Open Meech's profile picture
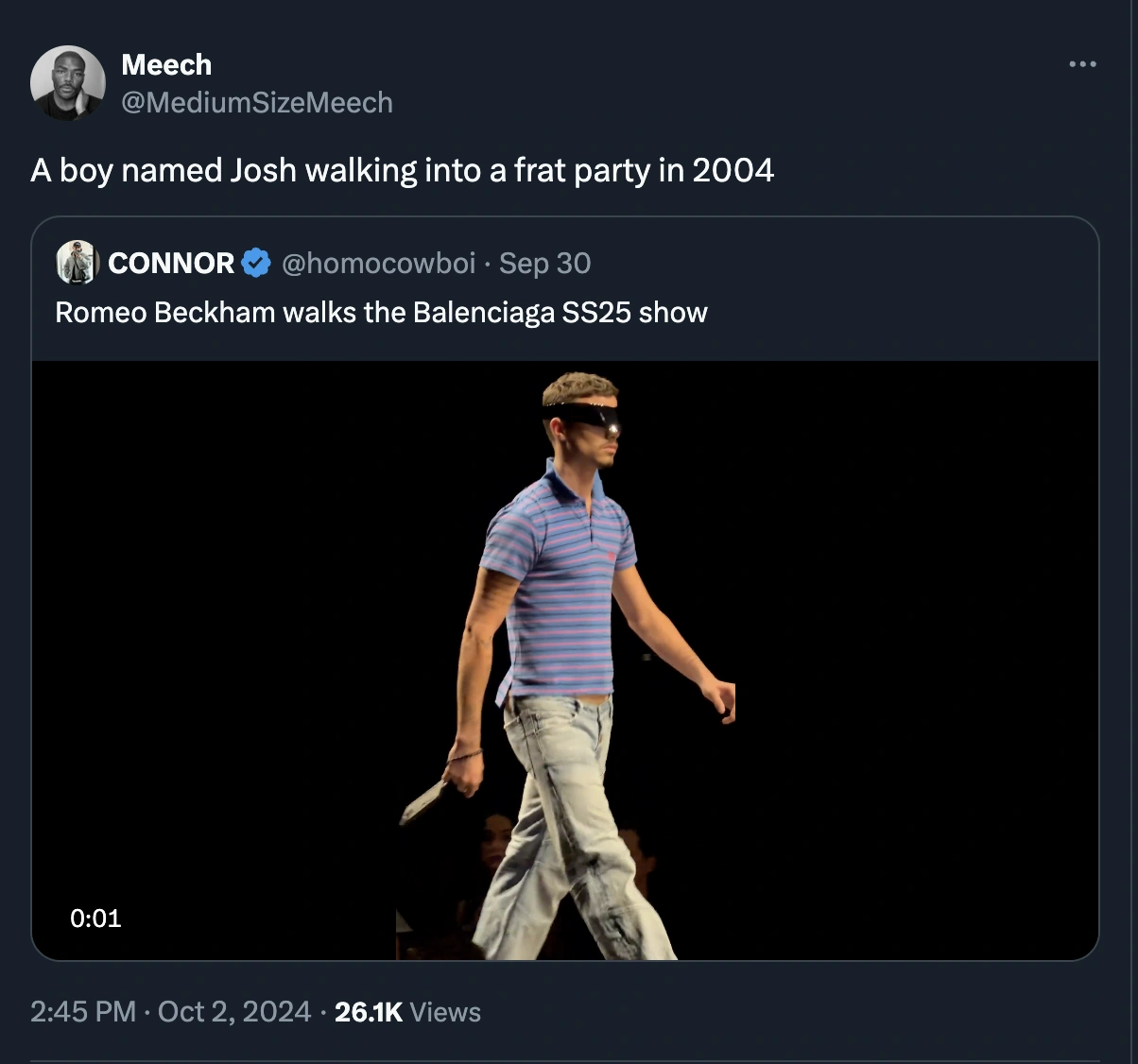Image resolution: width=1138 pixels, height=1064 pixels. tap(68, 82)
